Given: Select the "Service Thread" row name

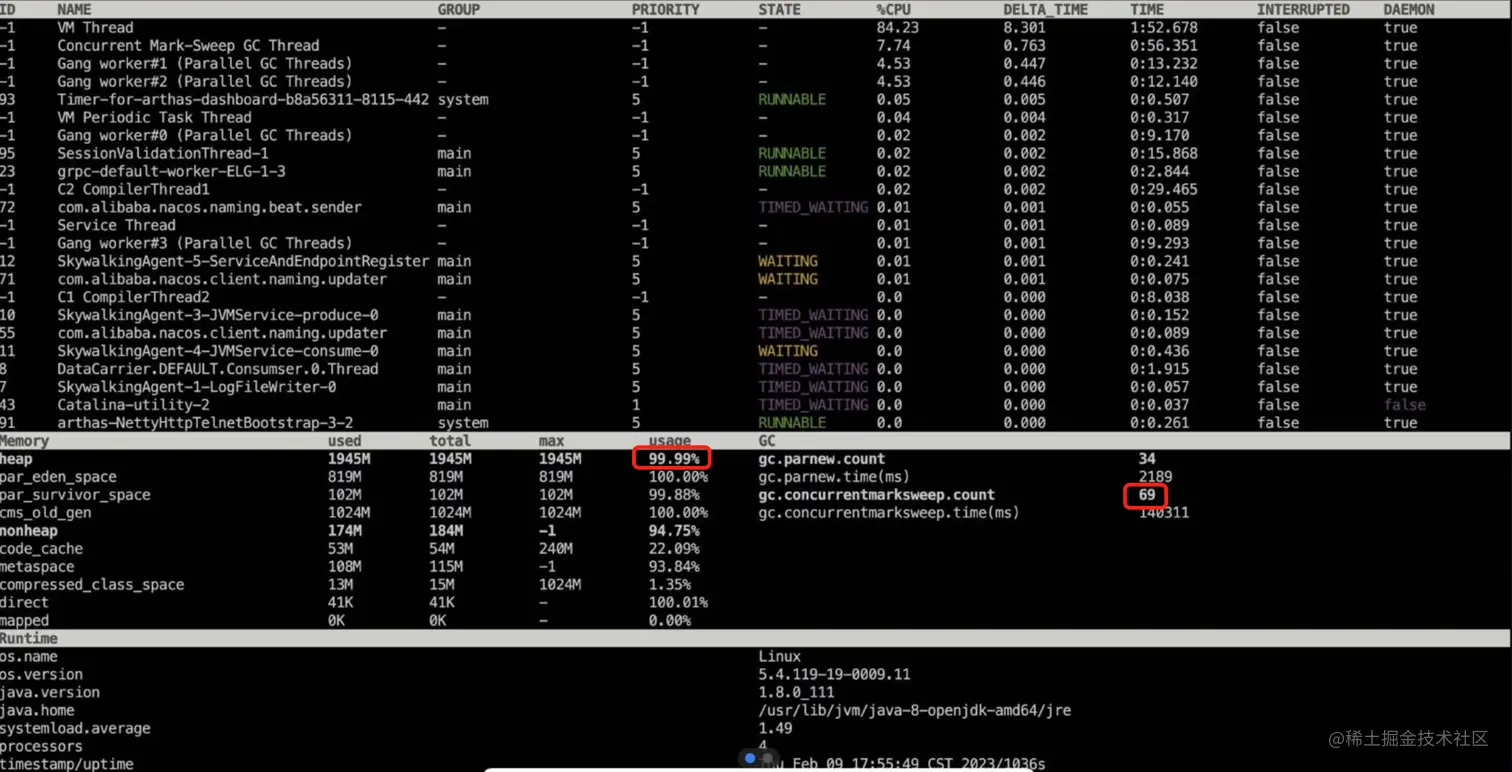Looking at the screenshot, I should (x=116, y=225).
